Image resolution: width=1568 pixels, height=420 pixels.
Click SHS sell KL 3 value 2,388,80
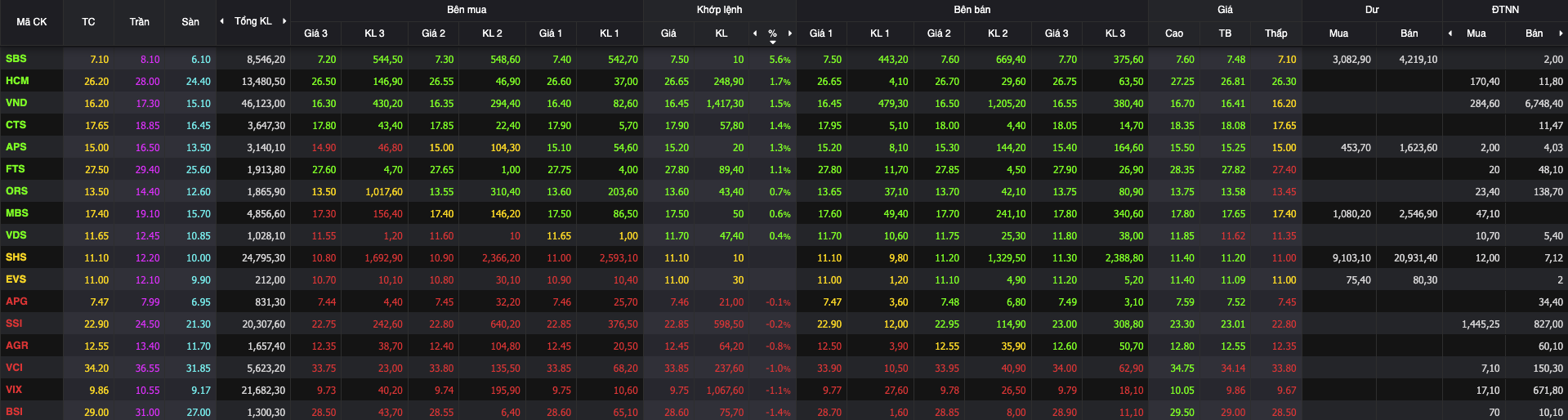[x=1124, y=258]
